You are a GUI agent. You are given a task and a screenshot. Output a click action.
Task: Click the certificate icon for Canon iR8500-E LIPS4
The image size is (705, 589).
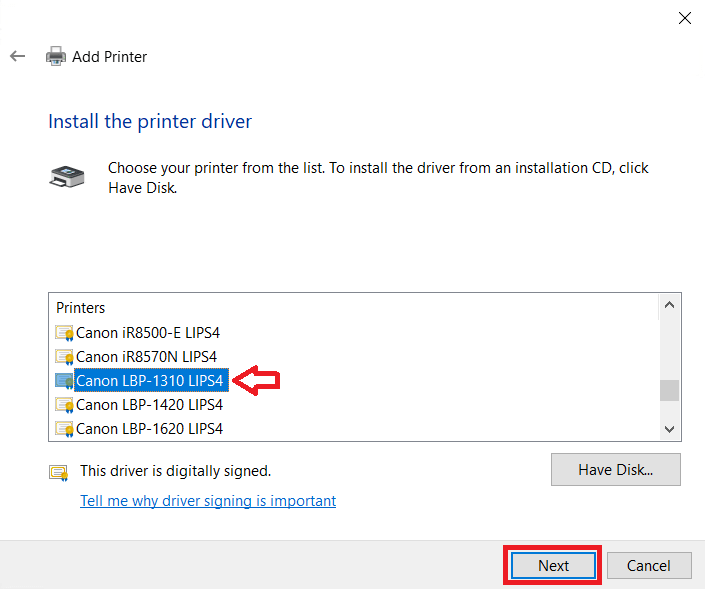(64, 333)
